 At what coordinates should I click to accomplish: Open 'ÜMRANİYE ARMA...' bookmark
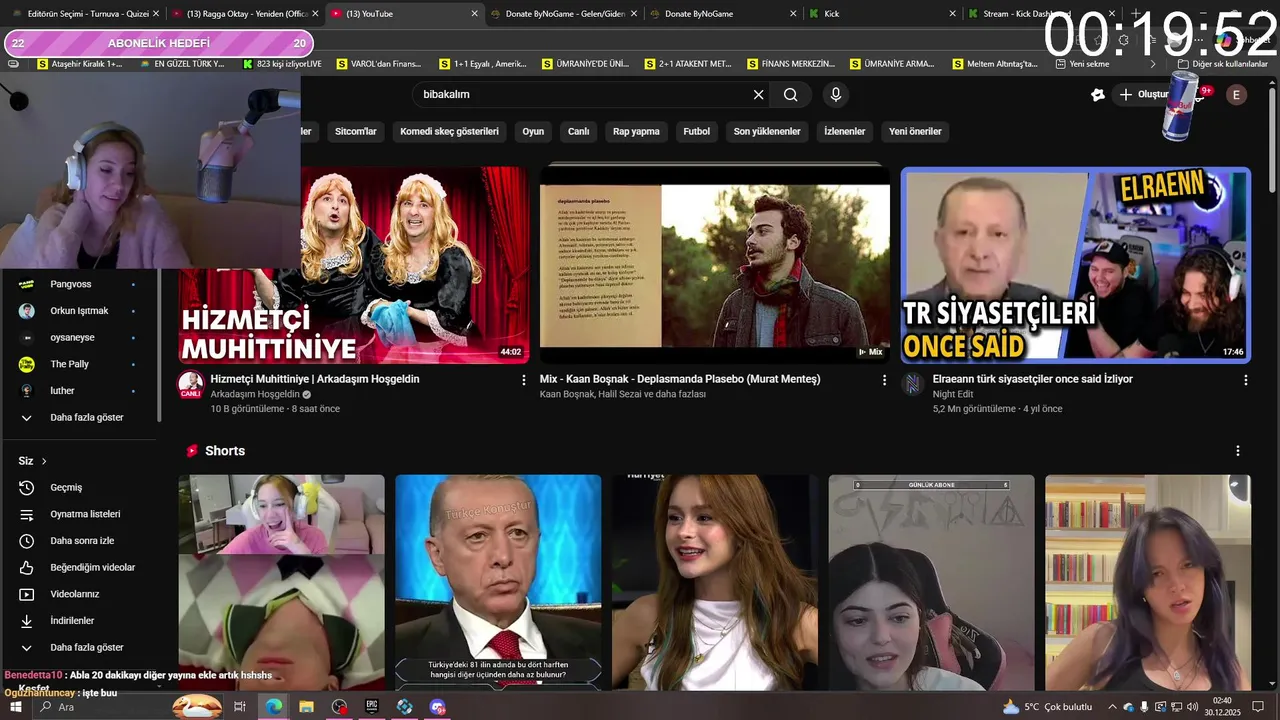point(891,64)
